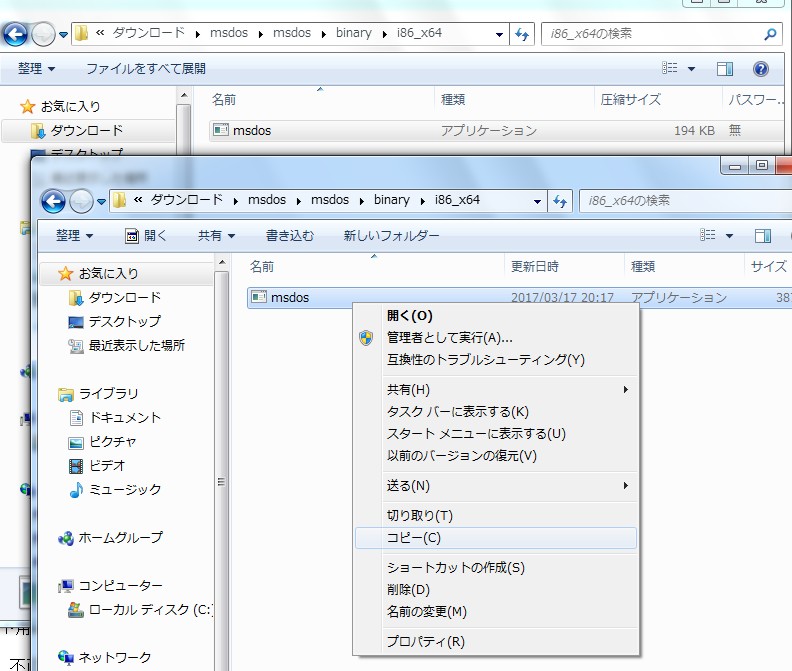The width and height of the screenshot is (792, 671).
Task: Toggle preview pane in front window
Action: click(763, 235)
